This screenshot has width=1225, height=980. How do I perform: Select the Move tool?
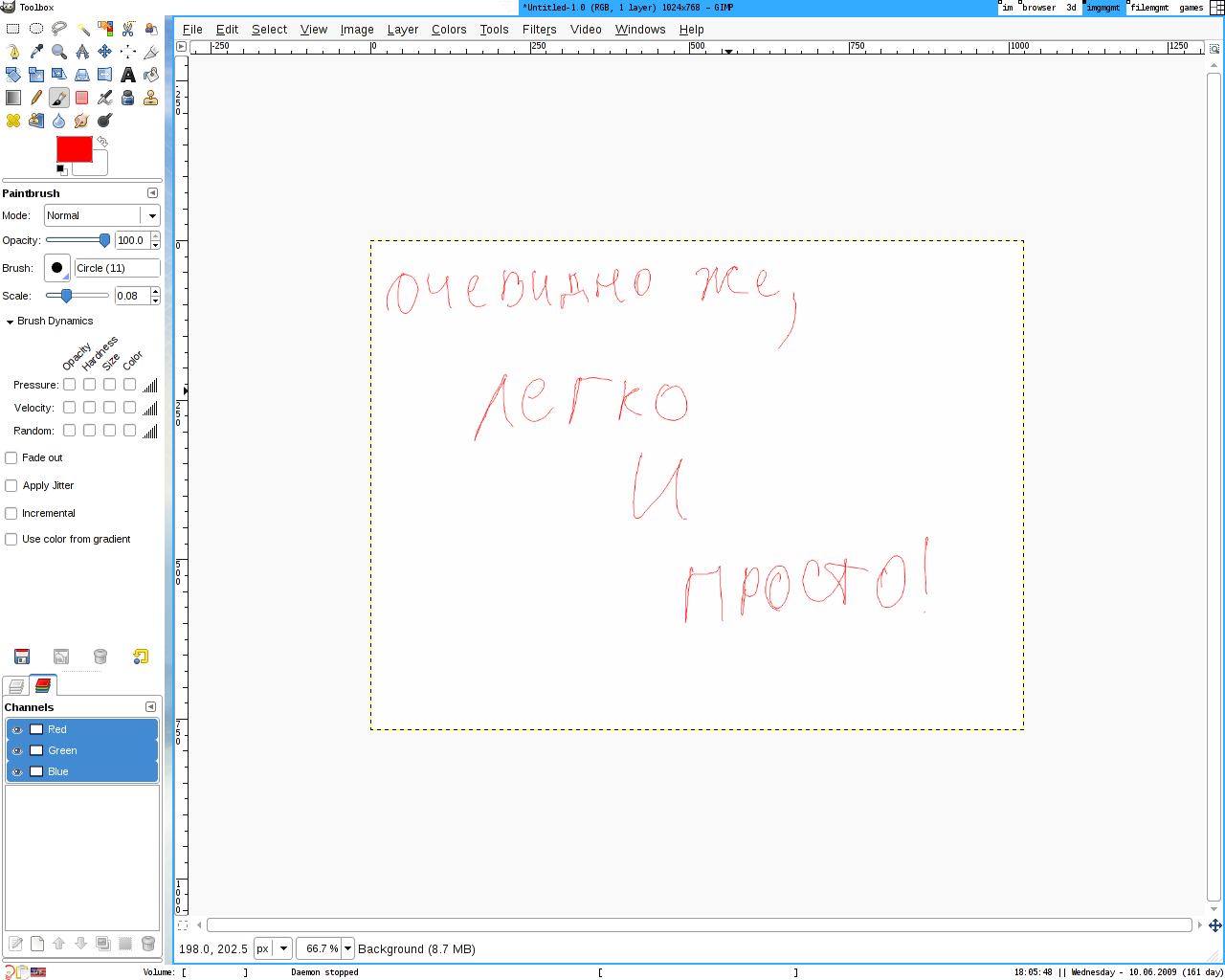pyautogui.click(x=105, y=52)
